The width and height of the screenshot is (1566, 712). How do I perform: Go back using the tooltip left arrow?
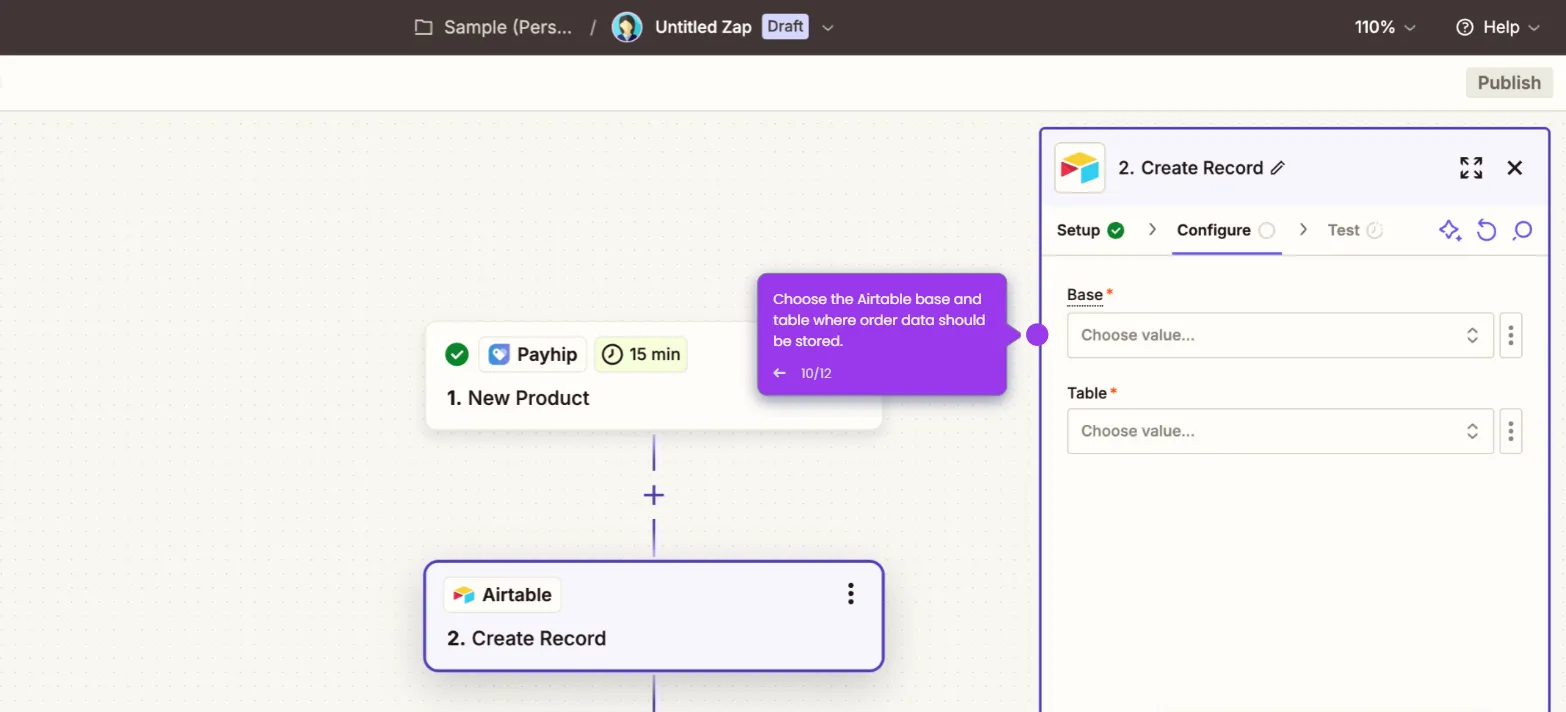coord(780,373)
